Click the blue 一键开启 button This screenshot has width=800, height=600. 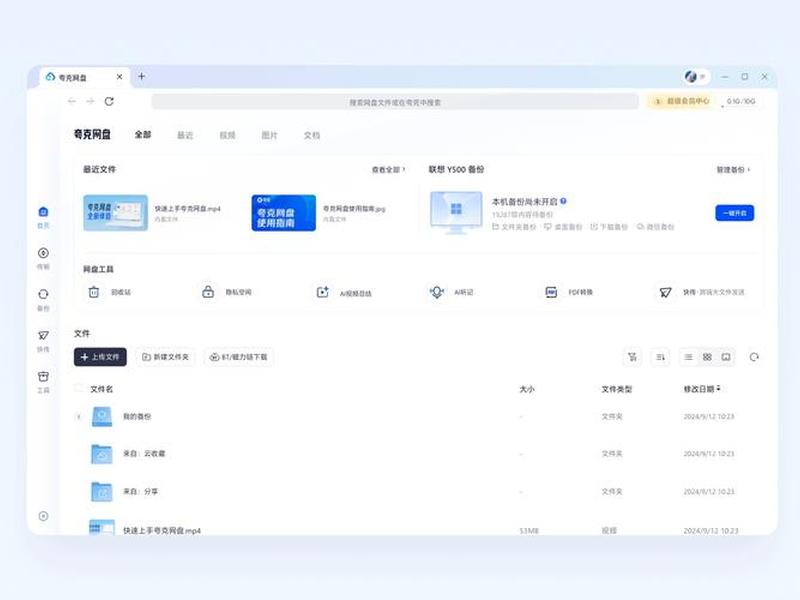(735, 213)
